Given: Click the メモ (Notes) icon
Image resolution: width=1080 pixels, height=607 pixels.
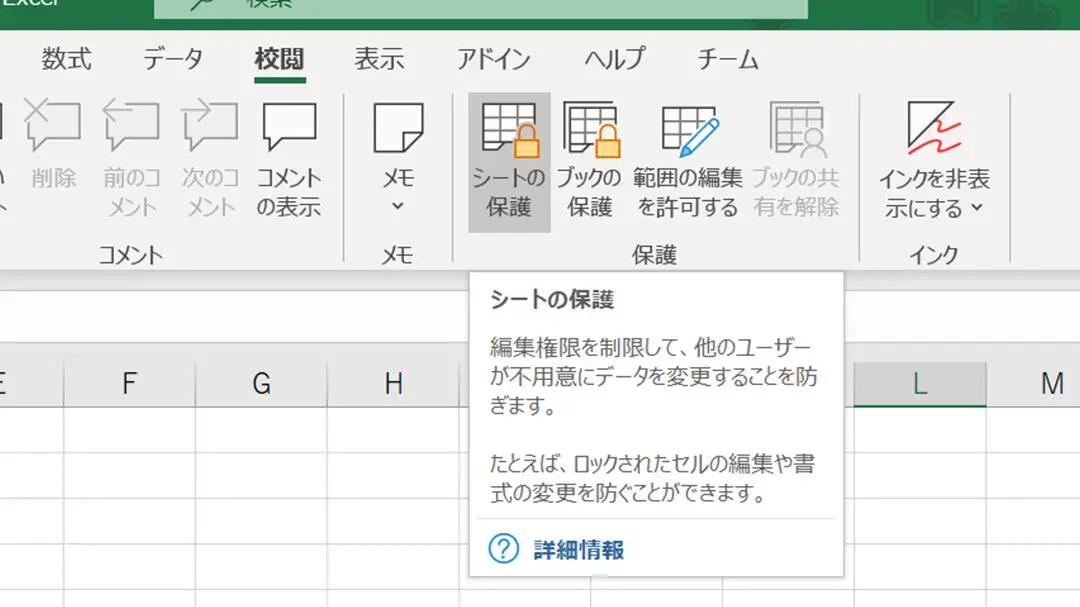Looking at the screenshot, I should [x=397, y=131].
